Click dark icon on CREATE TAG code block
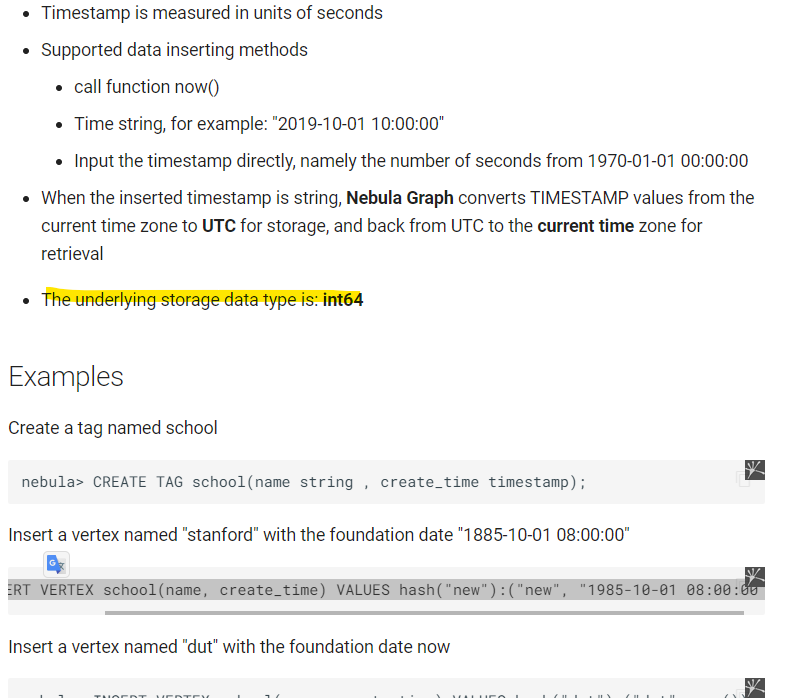Viewport: 791px width, 698px height. coord(755,470)
